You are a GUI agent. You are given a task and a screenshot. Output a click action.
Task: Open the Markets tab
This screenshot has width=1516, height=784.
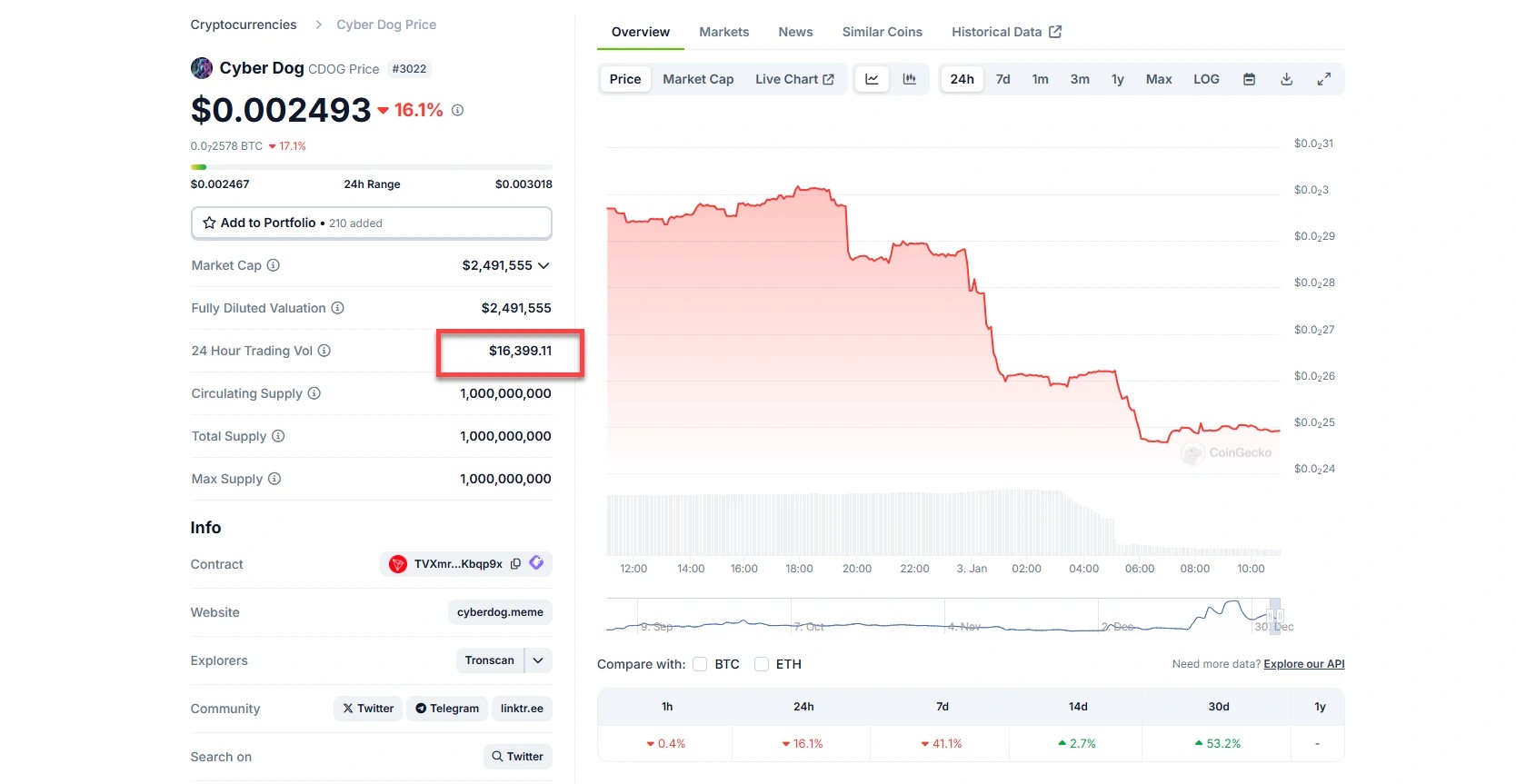(x=723, y=32)
